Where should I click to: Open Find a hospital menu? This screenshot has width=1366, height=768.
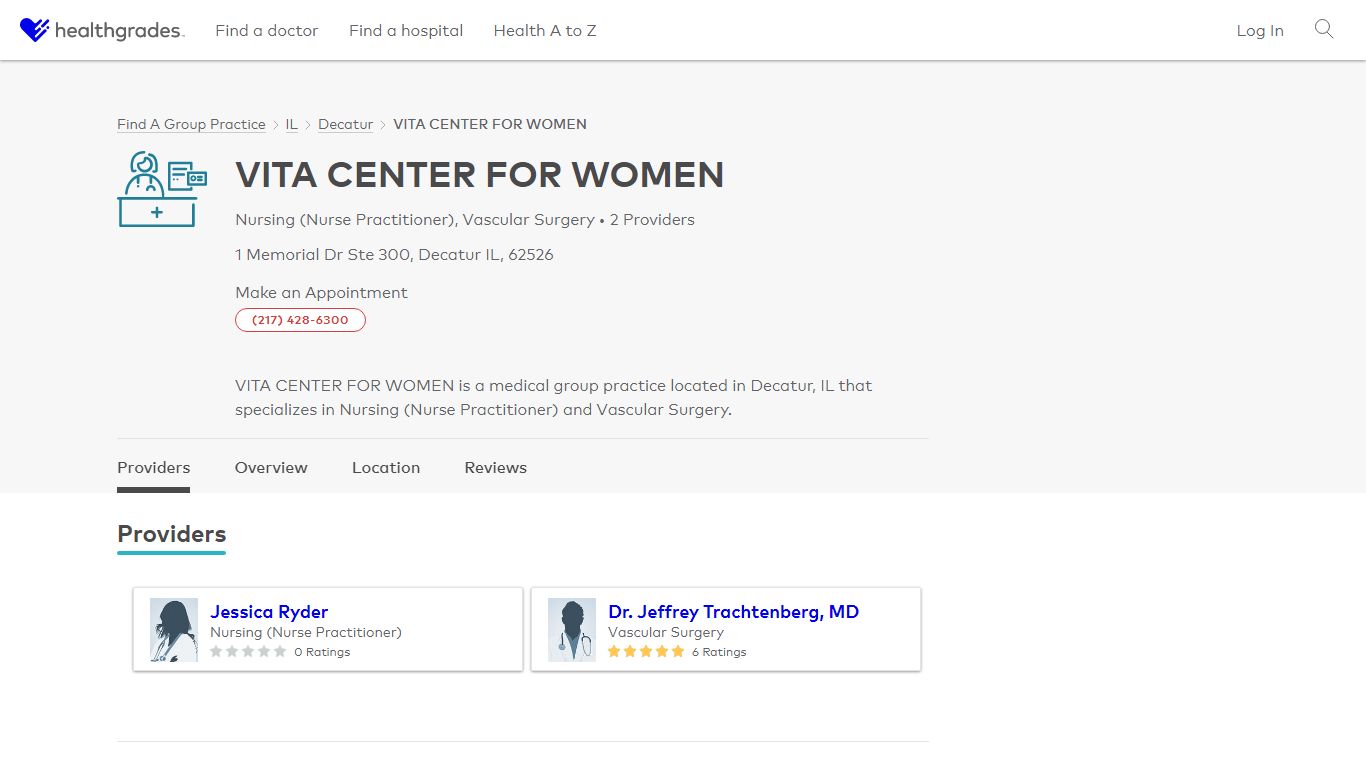(406, 31)
